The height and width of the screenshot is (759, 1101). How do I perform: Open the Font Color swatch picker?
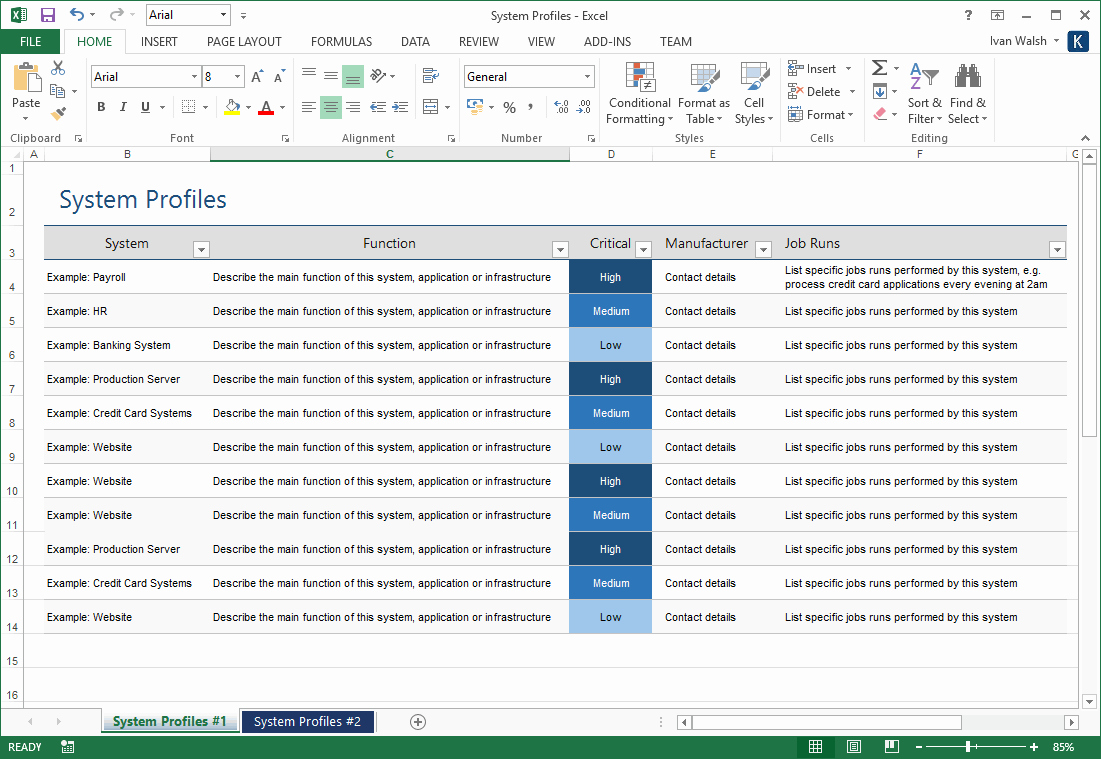point(281,107)
